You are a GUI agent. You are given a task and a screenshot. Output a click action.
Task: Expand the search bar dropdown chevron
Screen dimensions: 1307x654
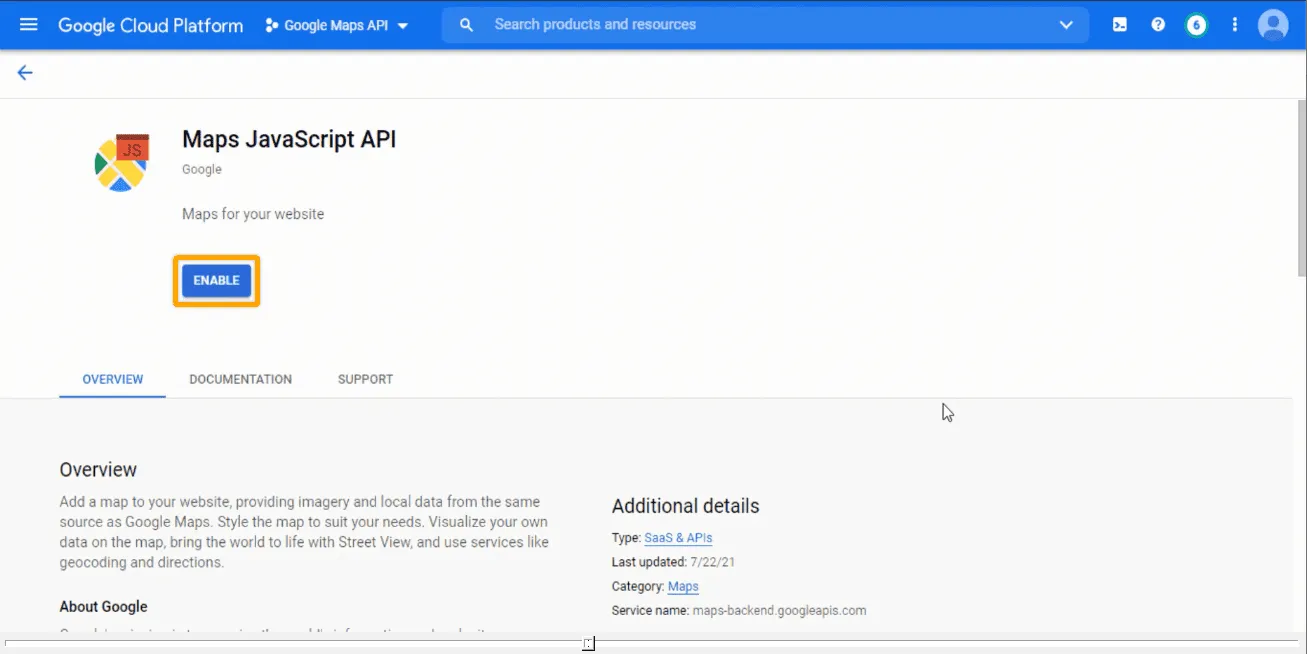pos(1066,25)
